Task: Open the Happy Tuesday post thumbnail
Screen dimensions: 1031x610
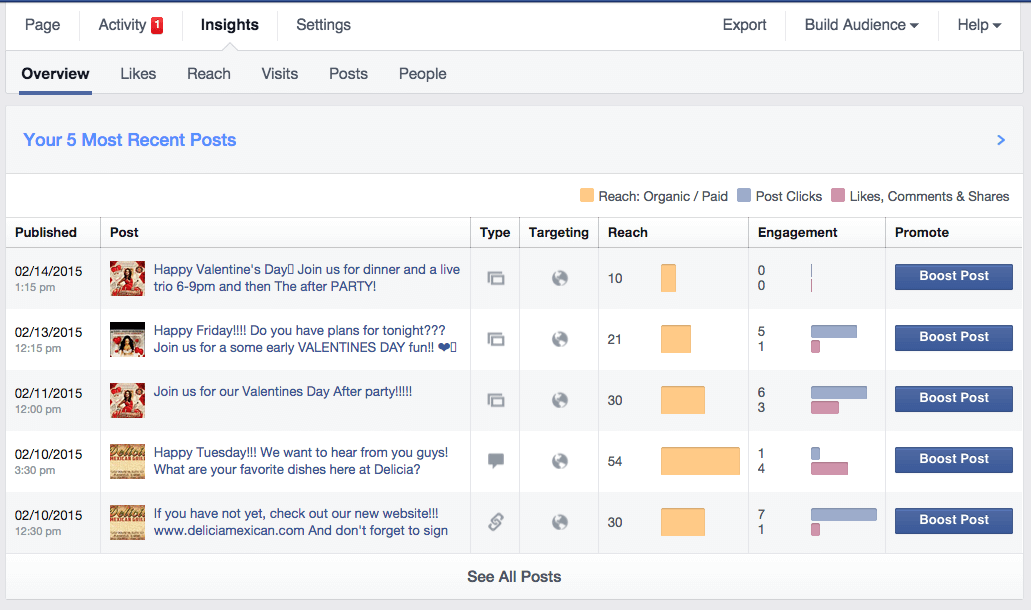Action: [127, 461]
